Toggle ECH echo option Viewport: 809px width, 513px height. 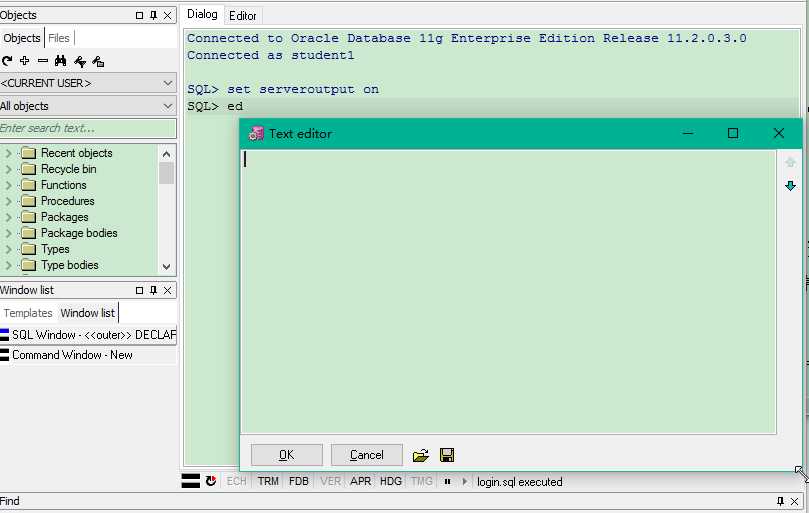pyautogui.click(x=237, y=482)
